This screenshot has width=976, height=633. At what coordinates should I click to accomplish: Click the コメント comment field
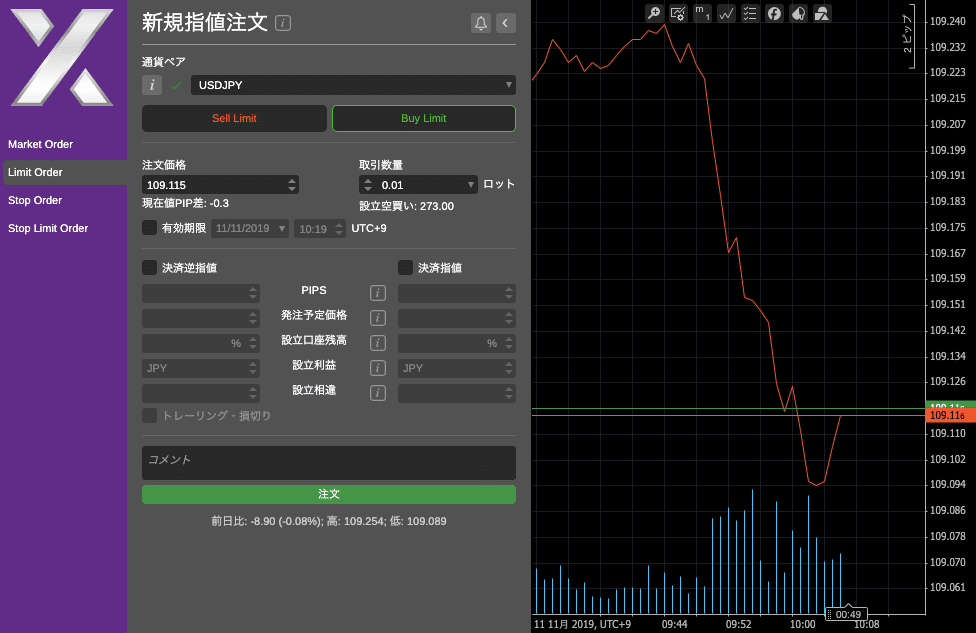click(329, 462)
